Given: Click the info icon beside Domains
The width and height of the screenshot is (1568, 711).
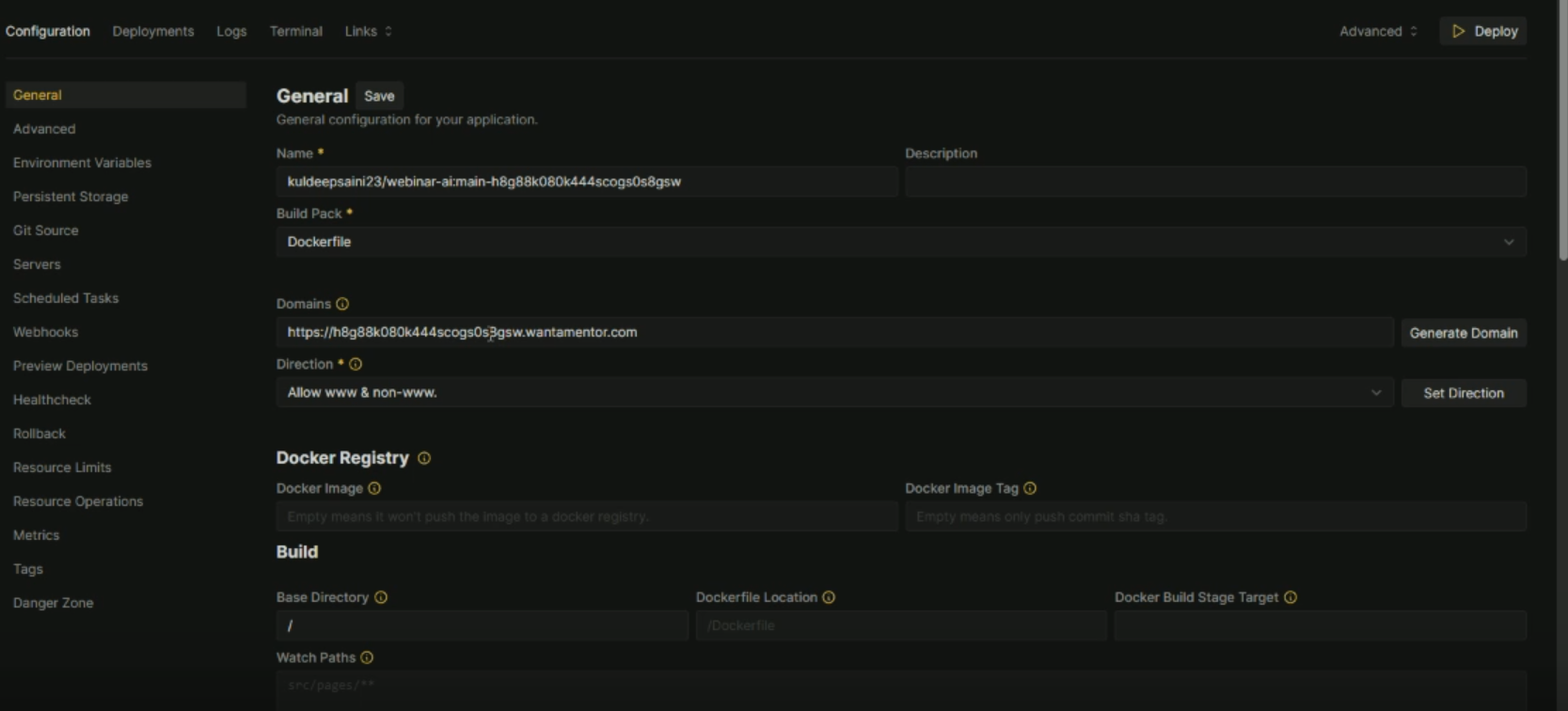Looking at the screenshot, I should pos(342,304).
